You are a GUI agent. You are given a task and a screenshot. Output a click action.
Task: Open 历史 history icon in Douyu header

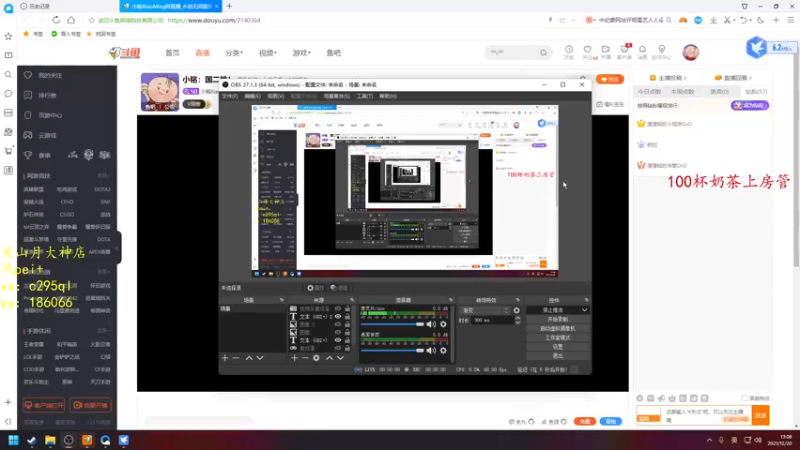tap(569, 52)
